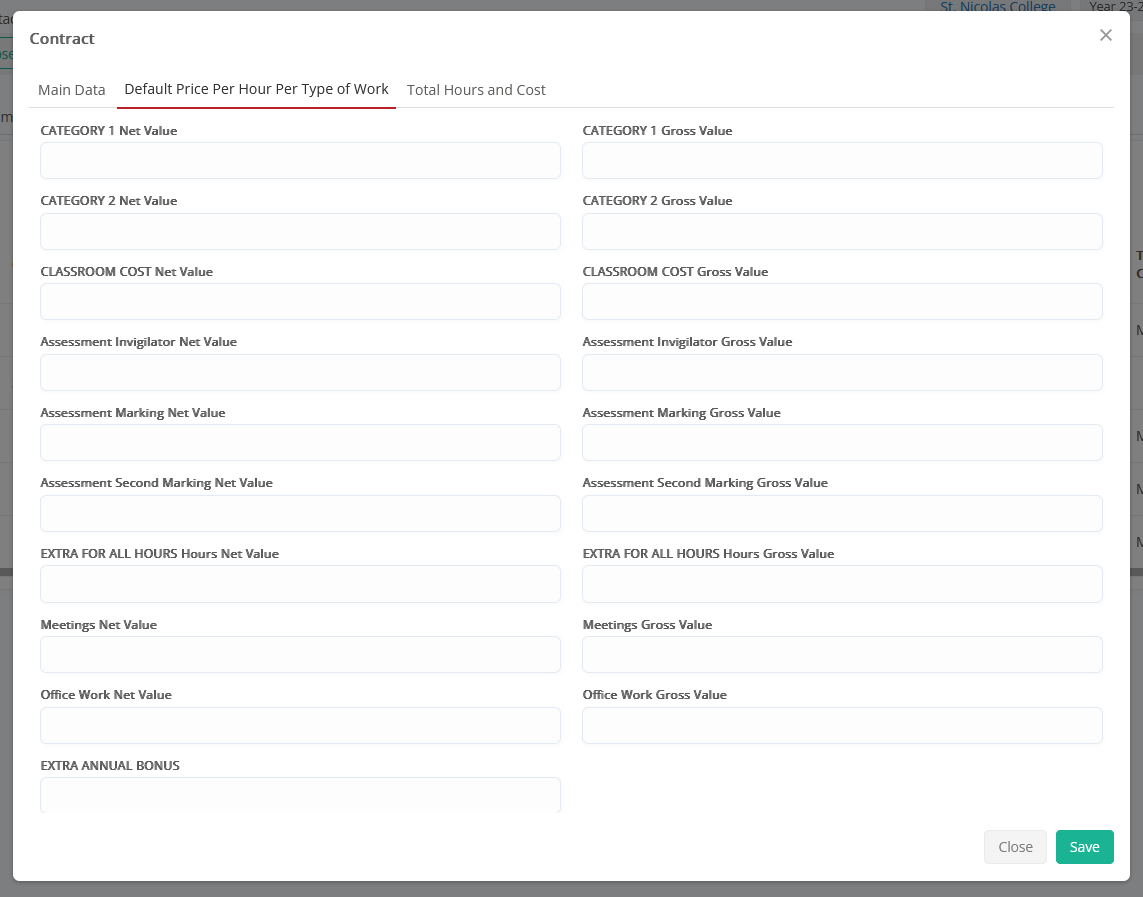Focus Assessment Second Marking Net Value field

[300, 513]
